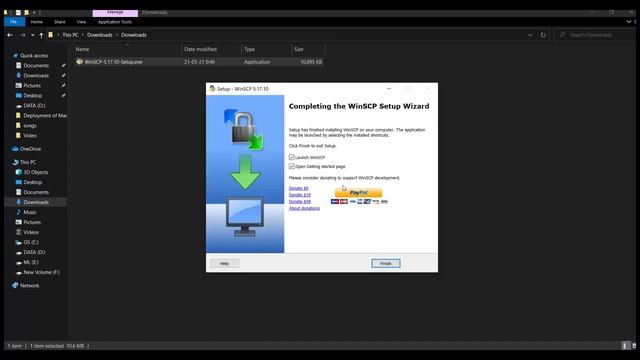Viewport: 640px width, 360px height.
Task: Open OneDrive in navigation pane
Action: click(x=30, y=149)
